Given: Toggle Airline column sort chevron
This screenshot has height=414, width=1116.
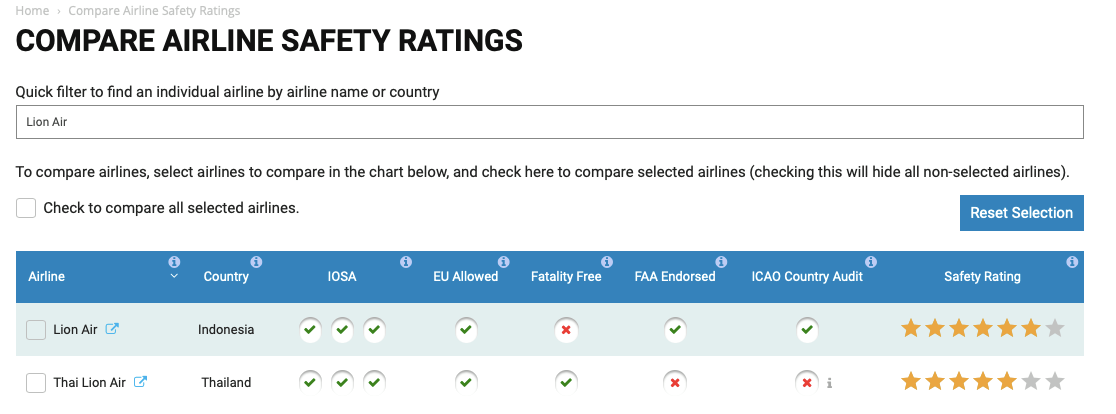Looking at the screenshot, I should pyautogui.click(x=174, y=277).
